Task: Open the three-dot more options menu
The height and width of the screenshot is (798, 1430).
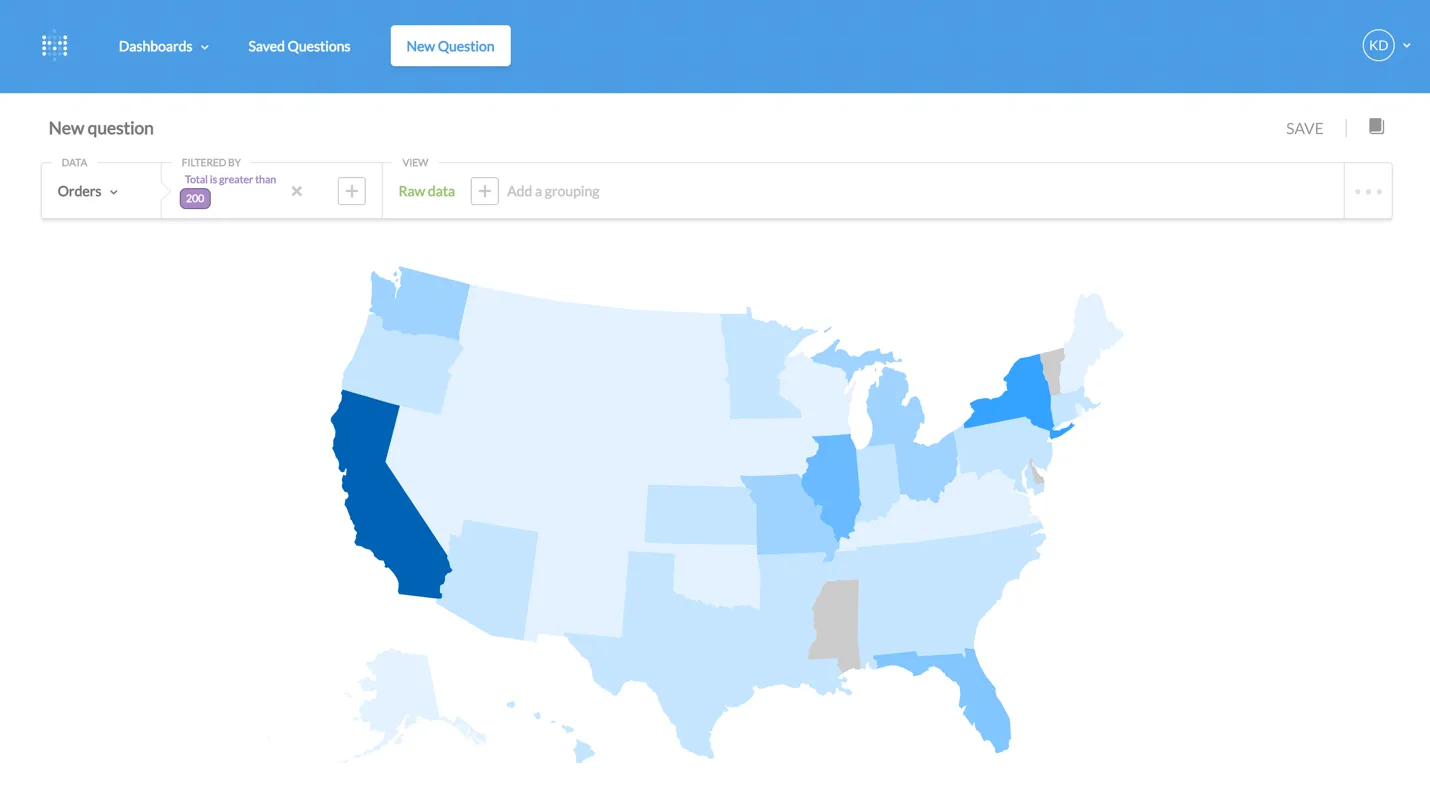Action: tap(1368, 191)
